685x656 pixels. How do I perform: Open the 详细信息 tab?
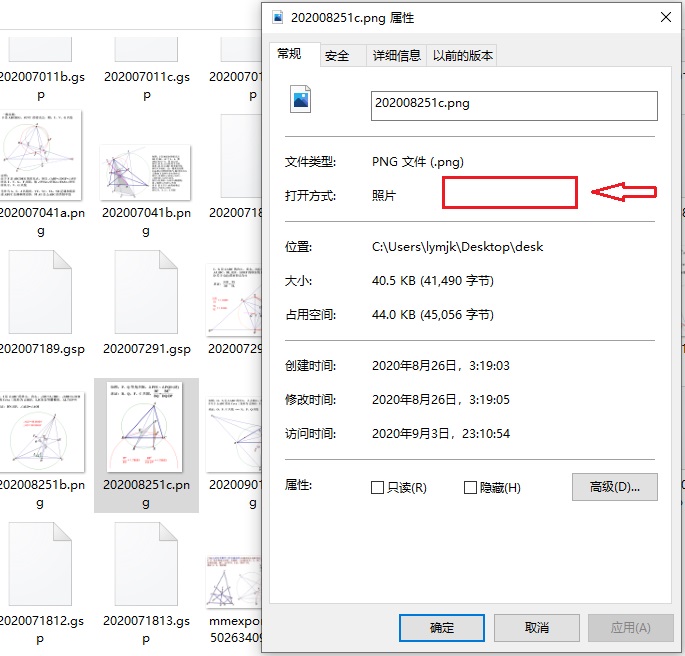pyautogui.click(x=397, y=55)
